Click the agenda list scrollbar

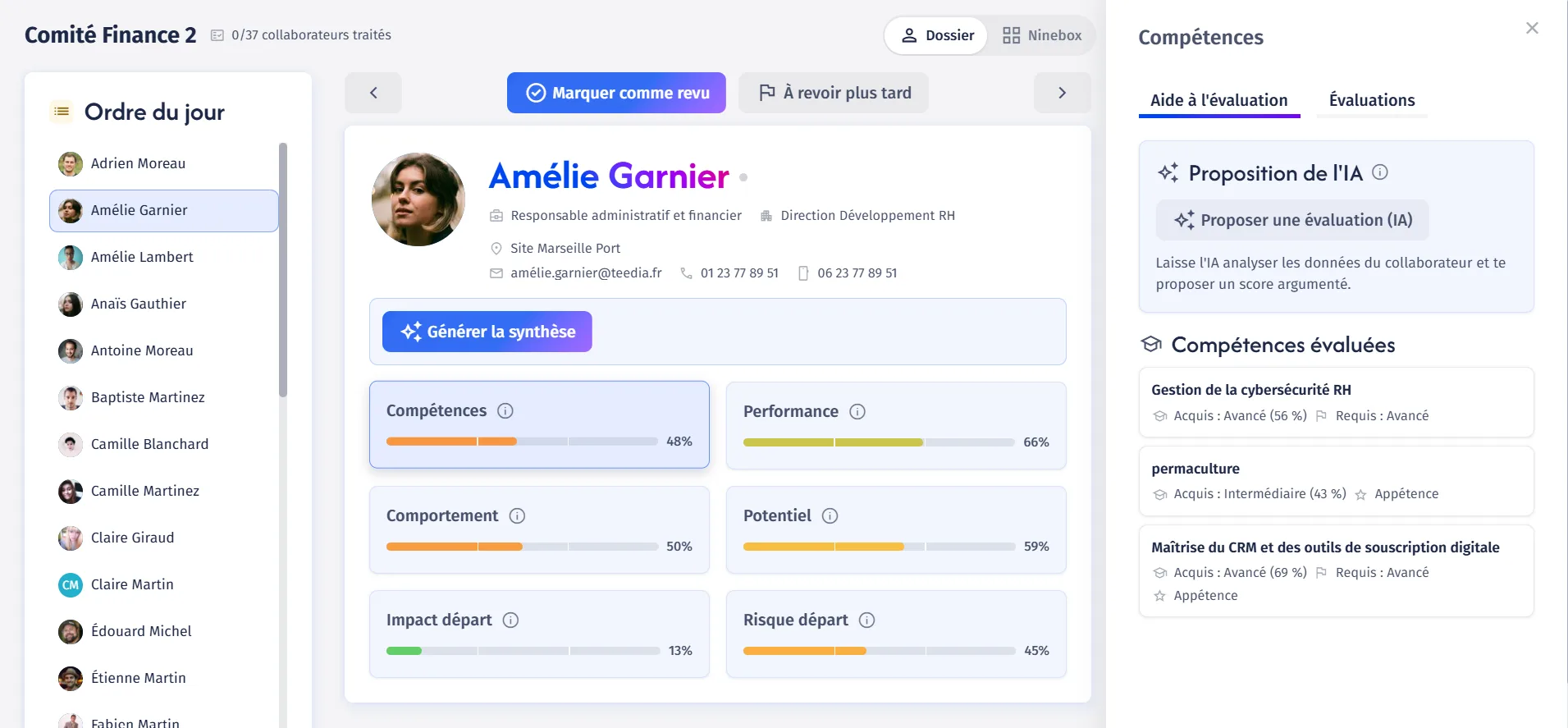pos(283,270)
